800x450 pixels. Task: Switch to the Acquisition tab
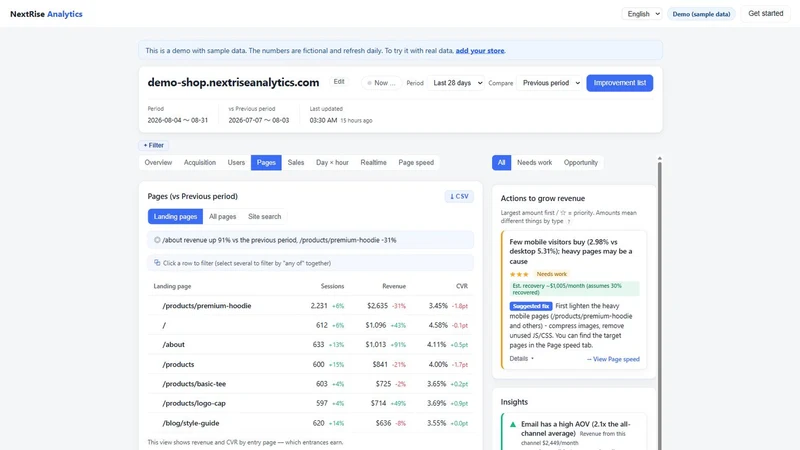click(200, 162)
